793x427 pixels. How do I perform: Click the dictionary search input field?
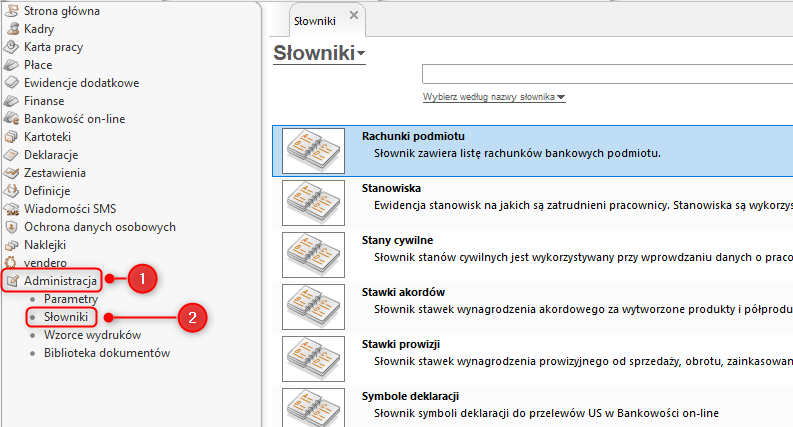pos(607,74)
